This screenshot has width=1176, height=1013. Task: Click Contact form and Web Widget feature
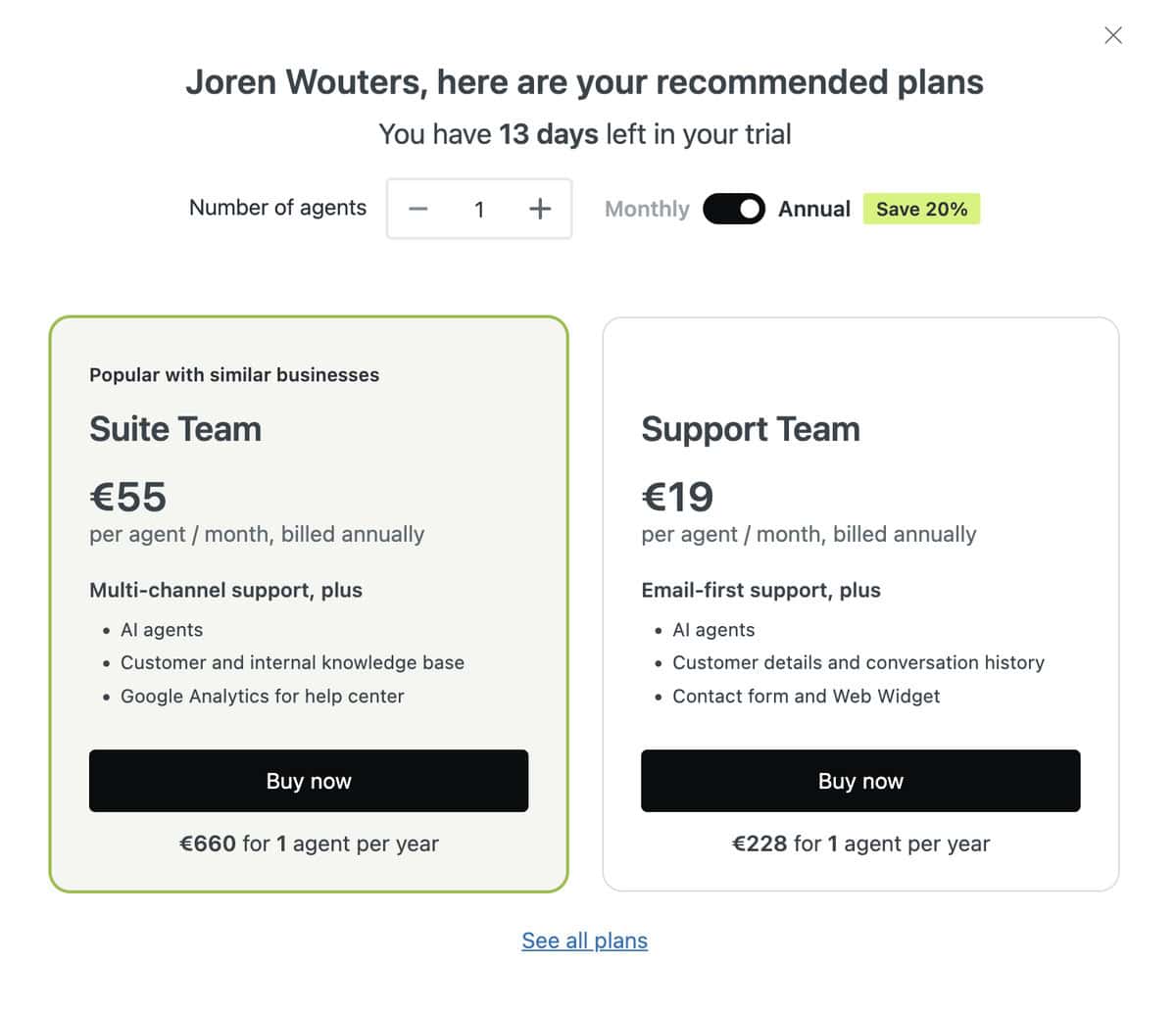806,697
